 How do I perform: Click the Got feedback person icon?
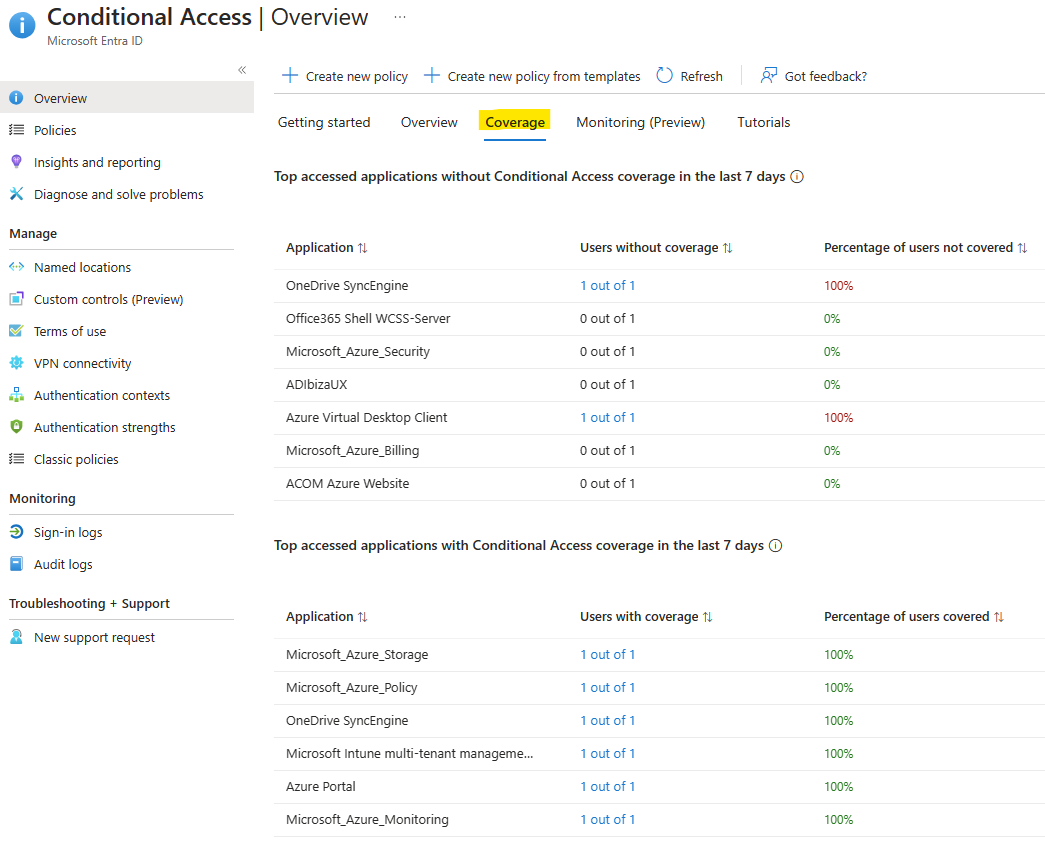pos(768,75)
